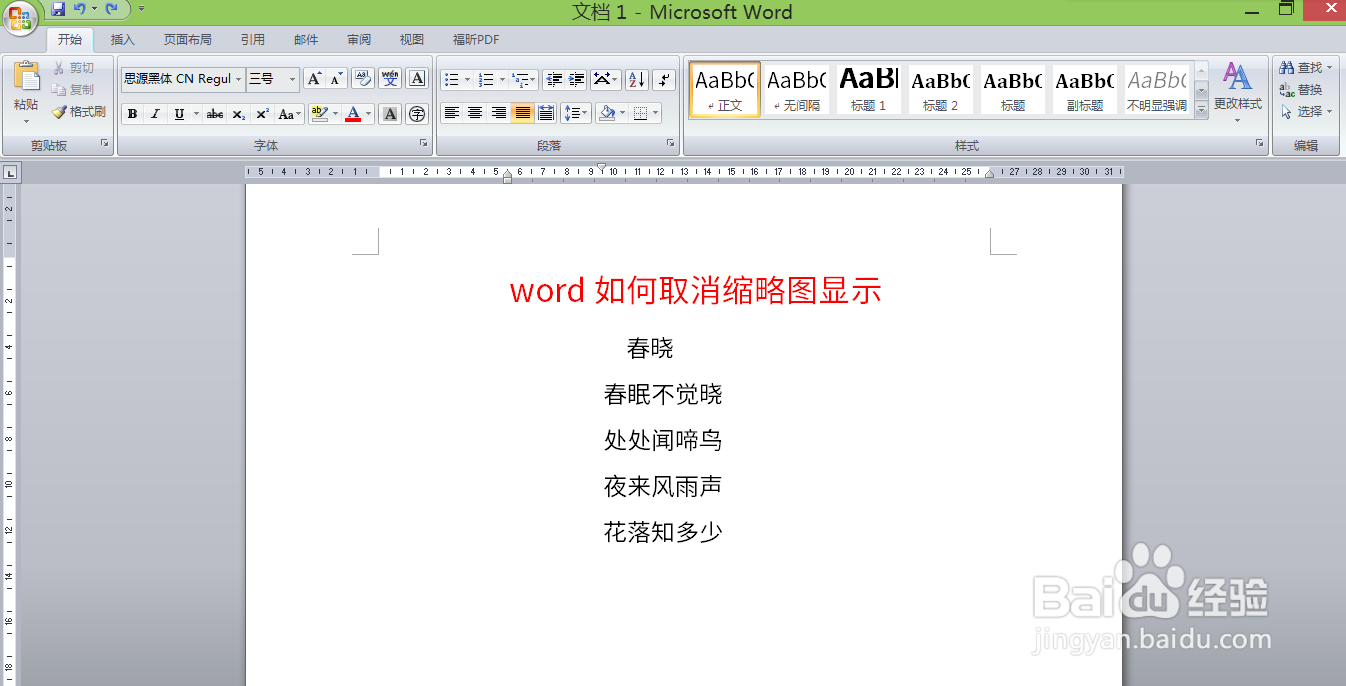Switch to 邮件 tab
The width and height of the screenshot is (1346, 686).
(306, 40)
